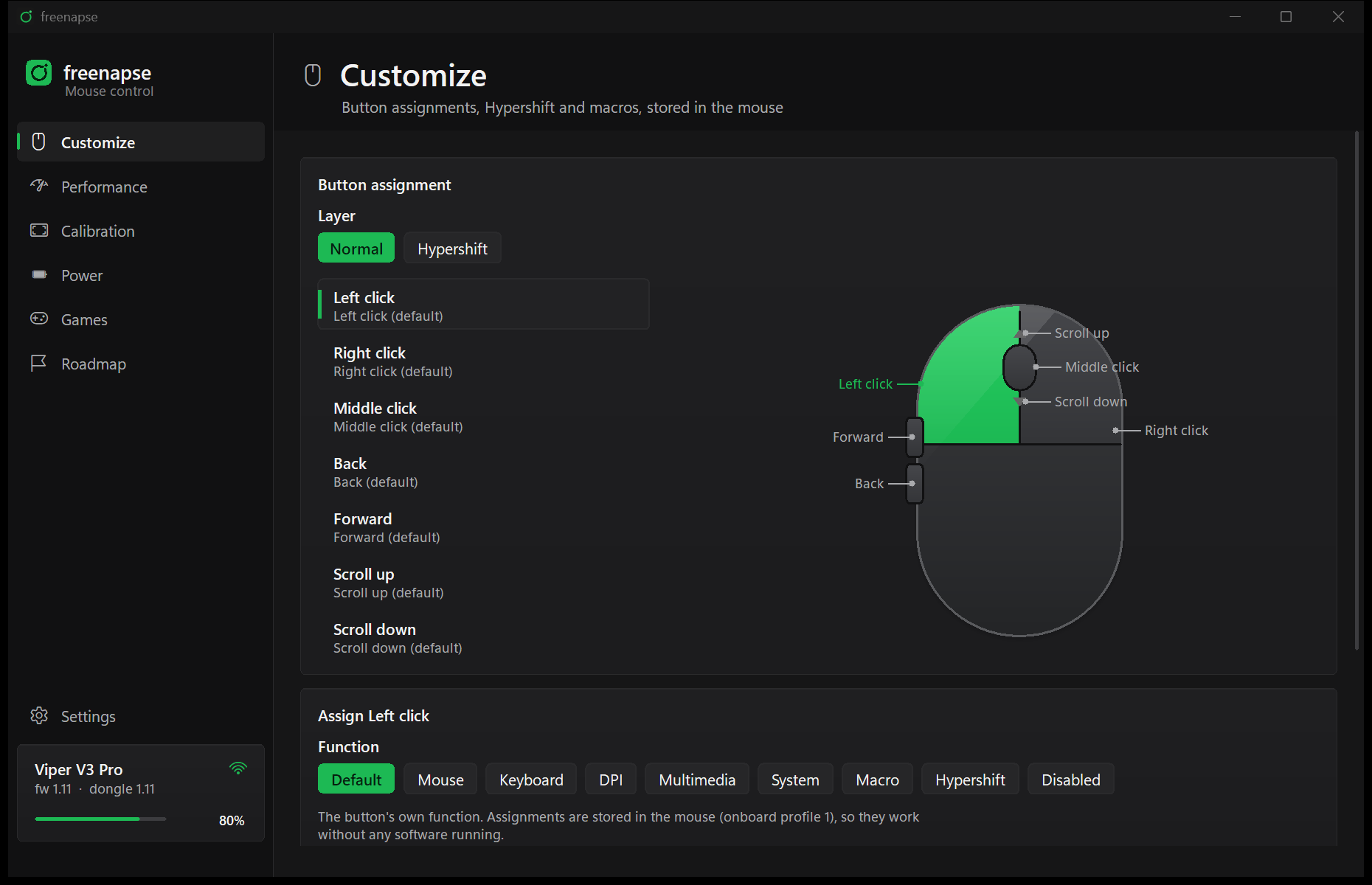
Task: Choose the Hypershift function option
Action: [x=970, y=780]
